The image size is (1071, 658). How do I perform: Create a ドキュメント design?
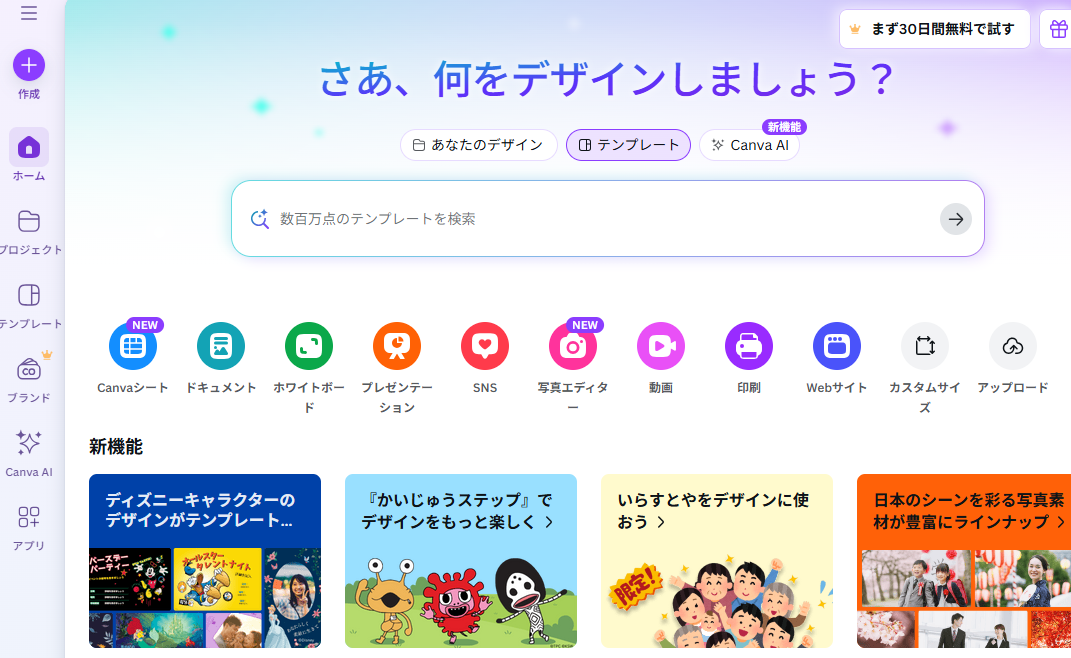pos(221,346)
